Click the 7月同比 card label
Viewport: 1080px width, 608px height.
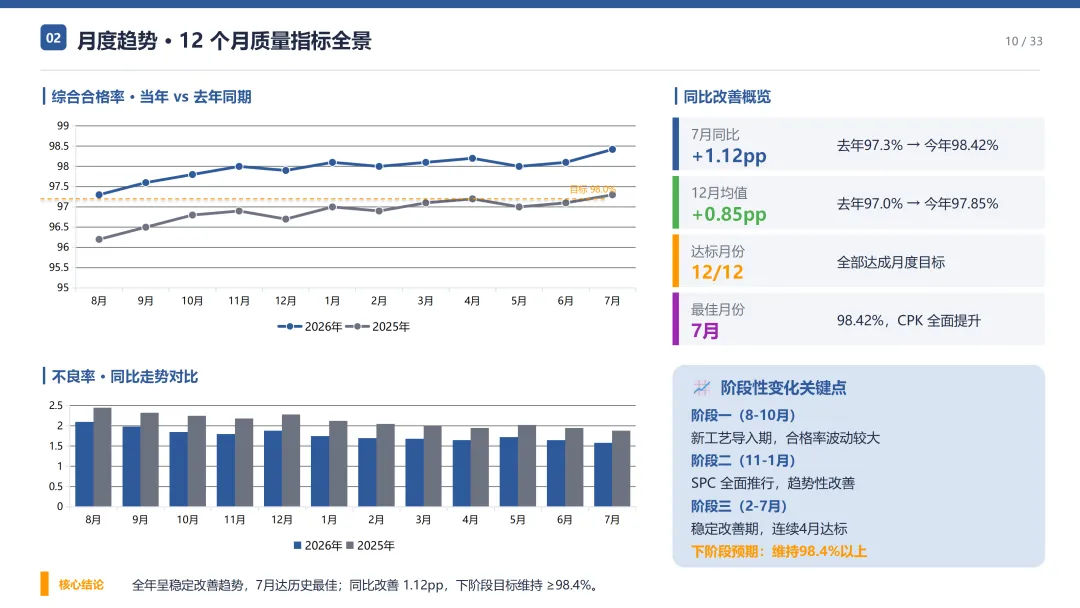pos(715,134)
